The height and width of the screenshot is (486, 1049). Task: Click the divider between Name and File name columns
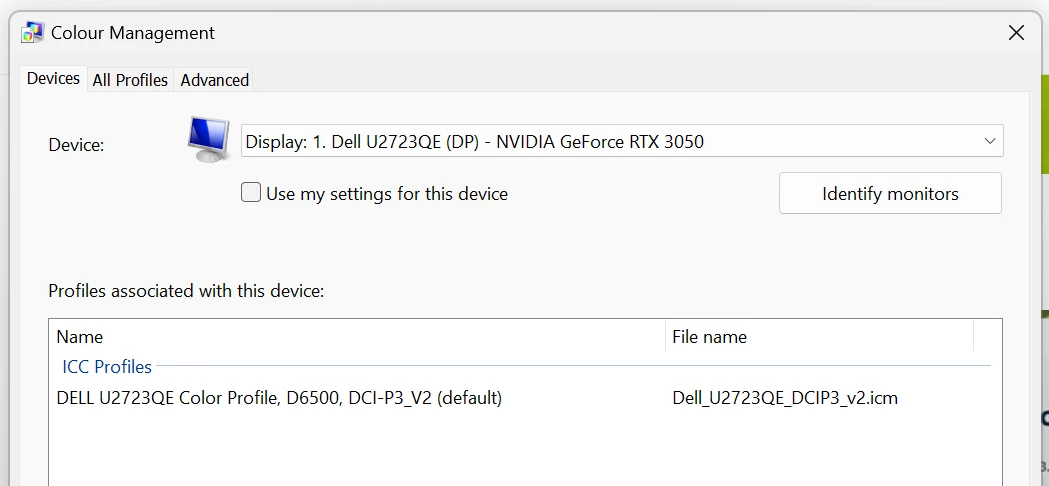666,337
